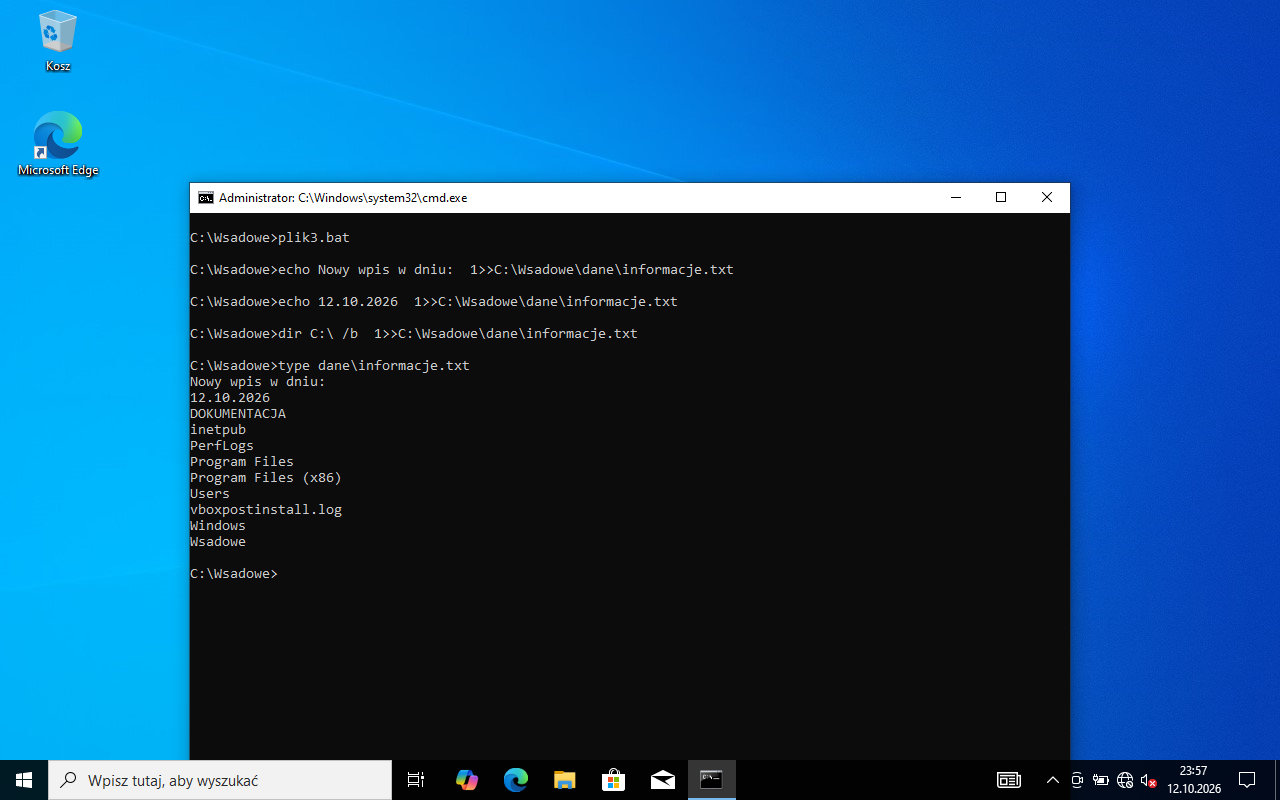Click the 'PerfLogs' output line
The width and height of the screenshot is (1280, 800).
coord(222,446)
